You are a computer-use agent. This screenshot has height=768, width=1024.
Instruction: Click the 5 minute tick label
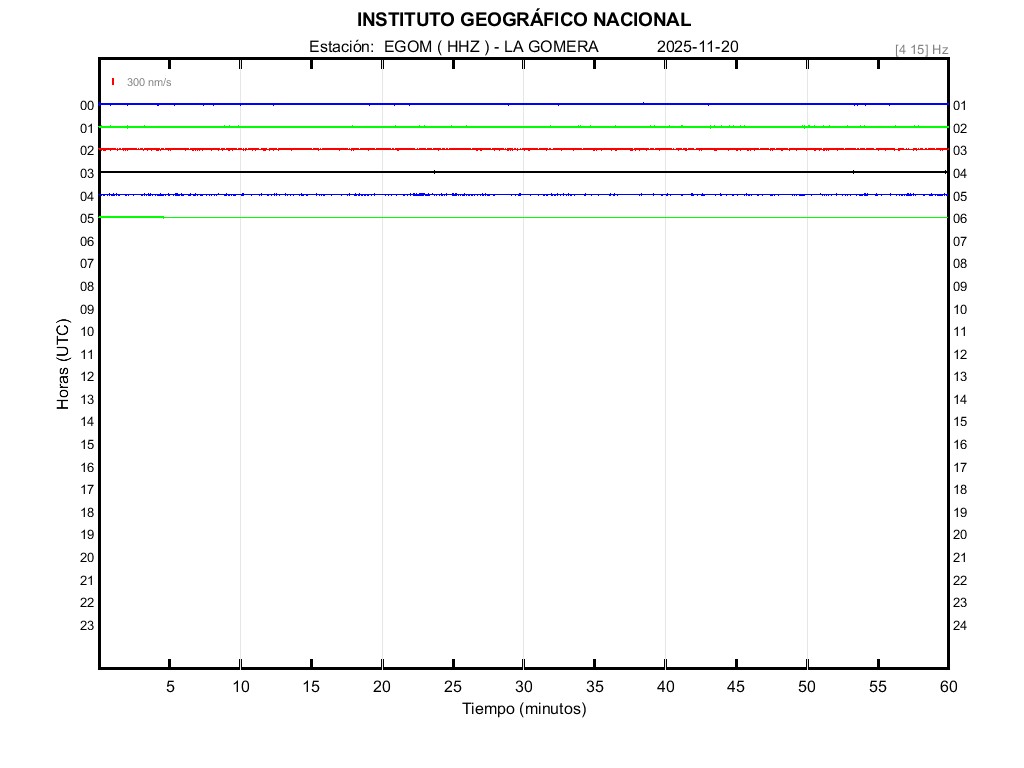[x=170, y=687]
